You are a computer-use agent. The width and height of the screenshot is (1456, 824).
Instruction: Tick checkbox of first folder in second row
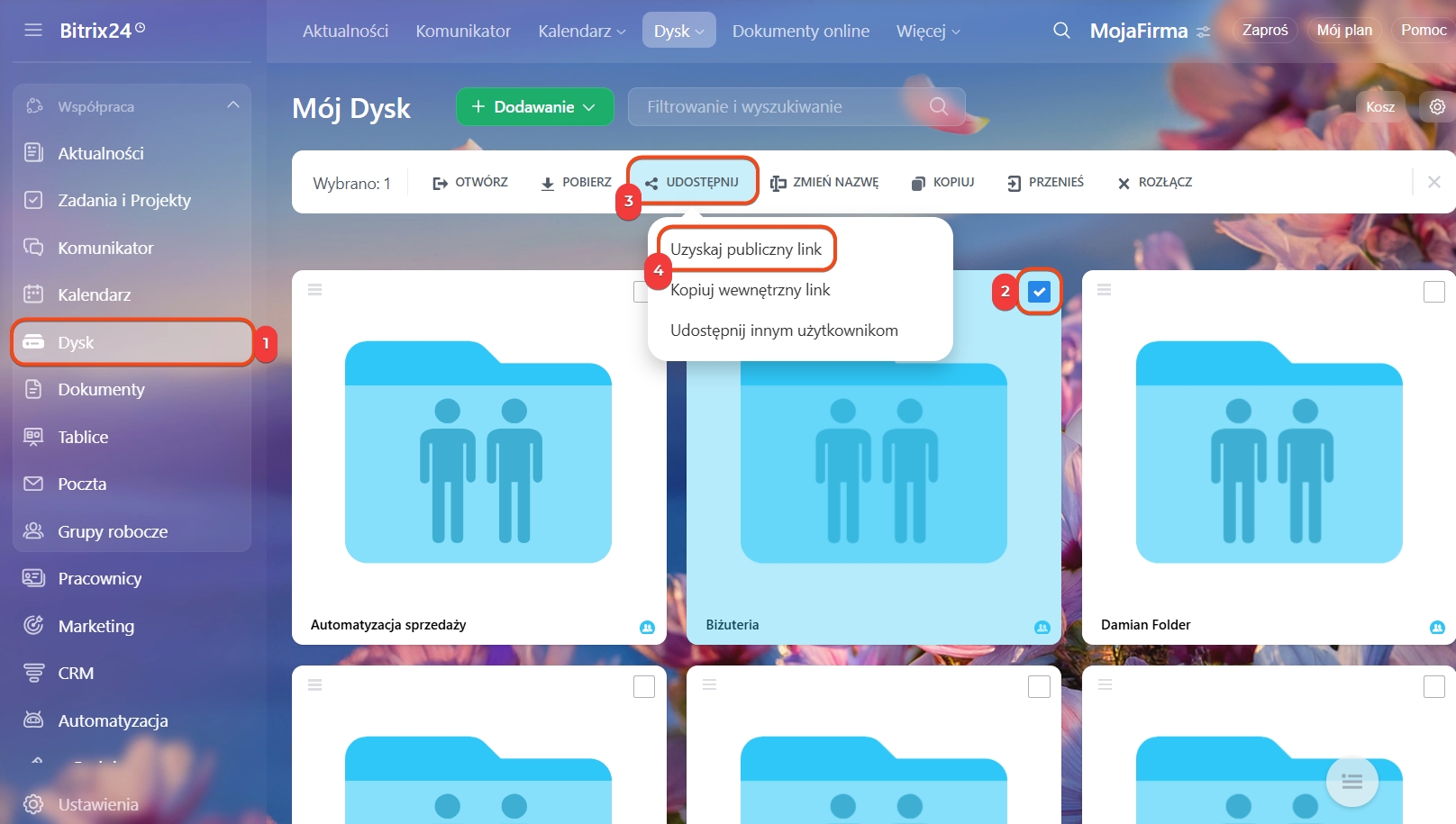(643, 687)
